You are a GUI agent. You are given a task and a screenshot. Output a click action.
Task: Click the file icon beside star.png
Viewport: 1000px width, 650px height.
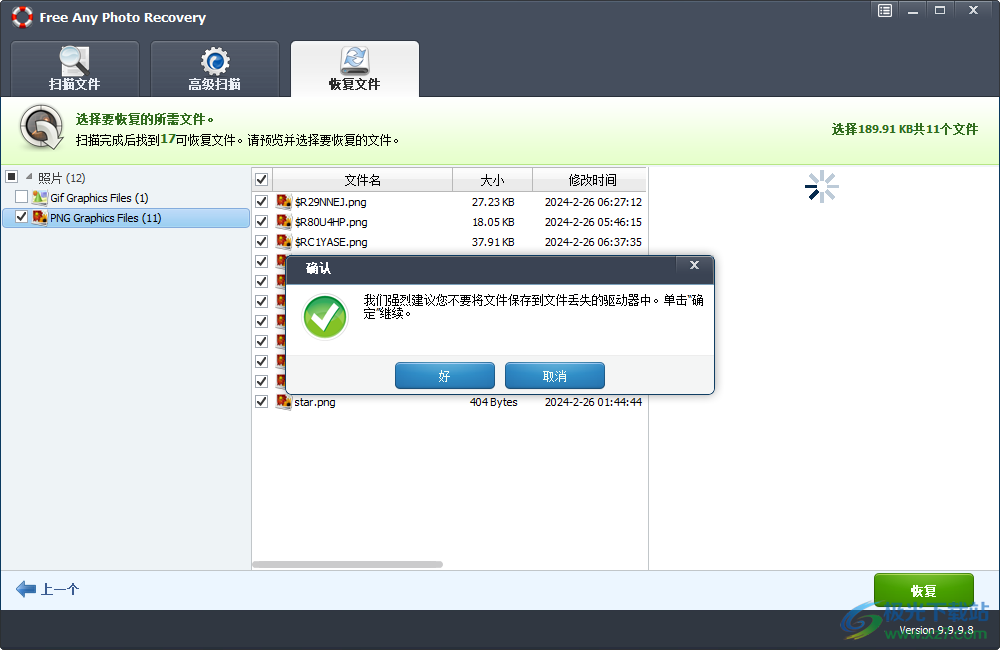point(281,401)
